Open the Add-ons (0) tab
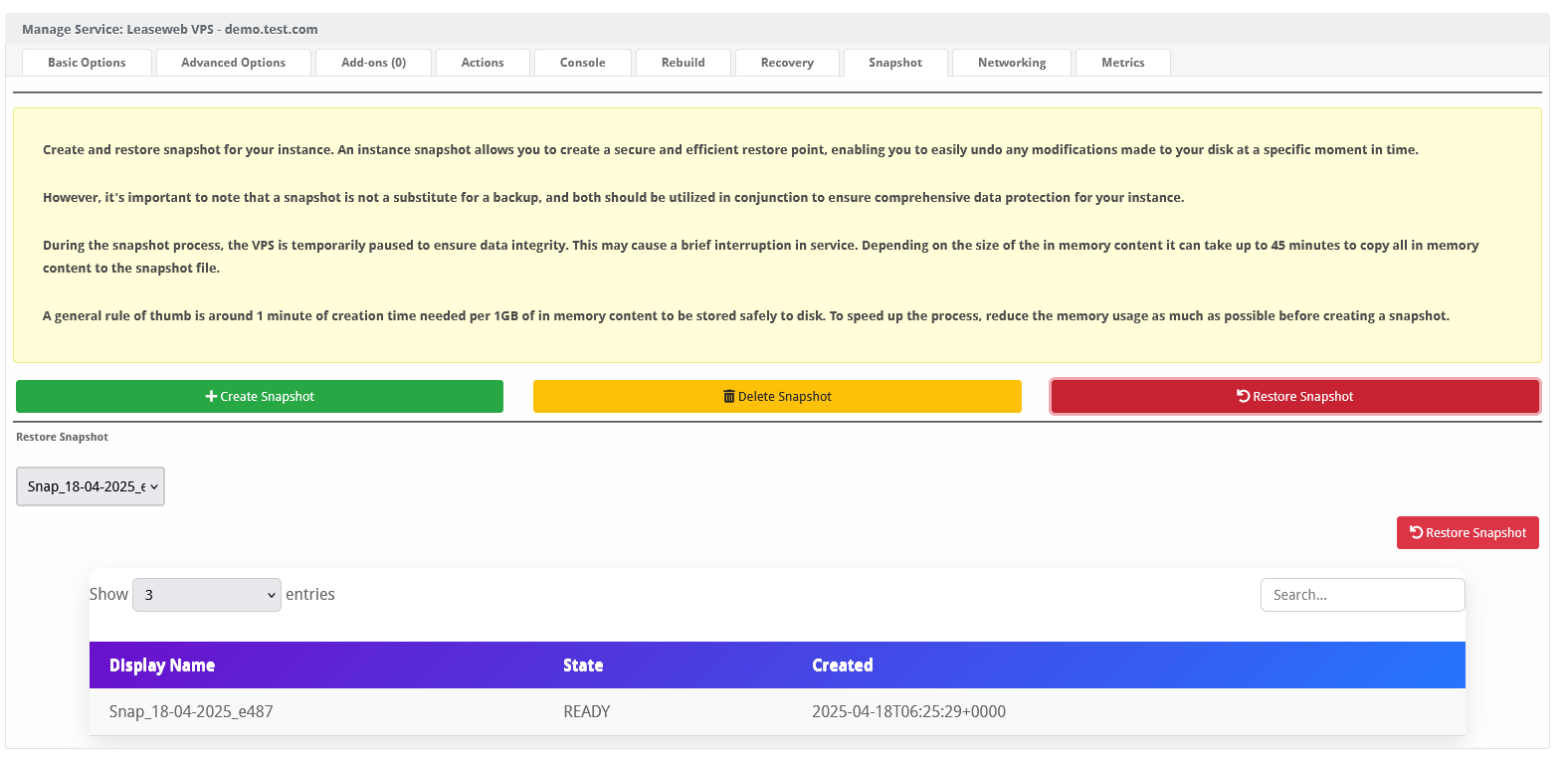 tap(373, 63)
